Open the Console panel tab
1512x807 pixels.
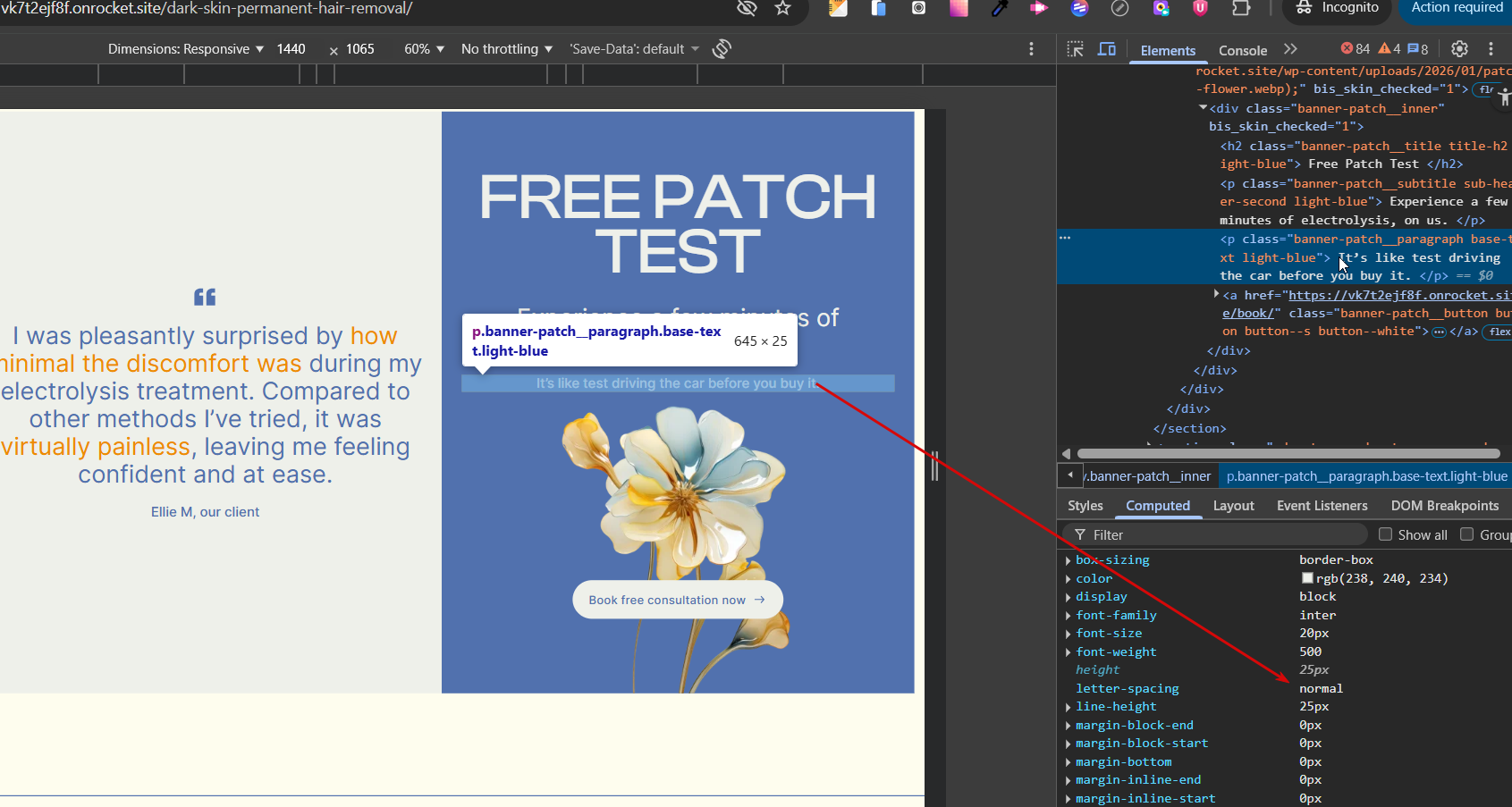coord(1242,51)
